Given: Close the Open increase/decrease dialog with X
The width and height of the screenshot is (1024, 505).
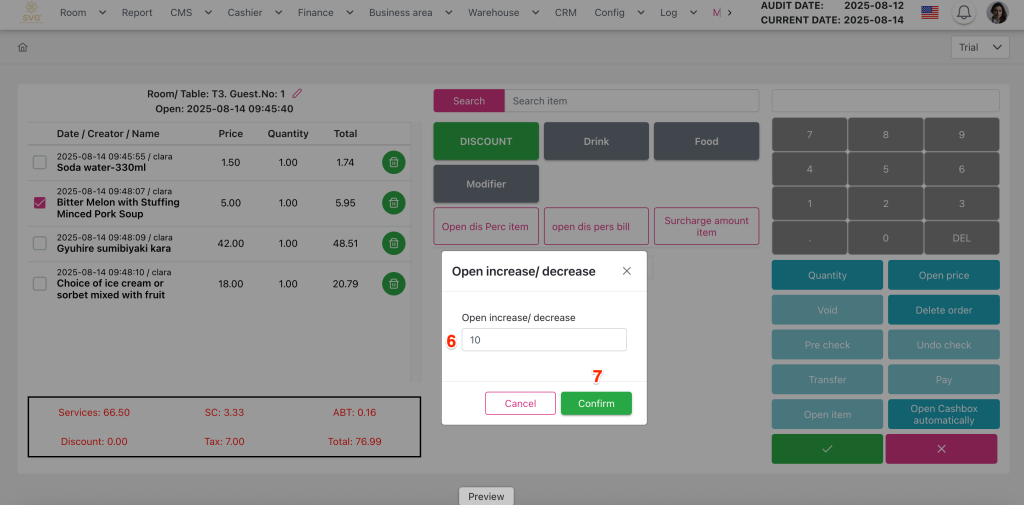Looking at the screenshot, I should tap(627, 271).
